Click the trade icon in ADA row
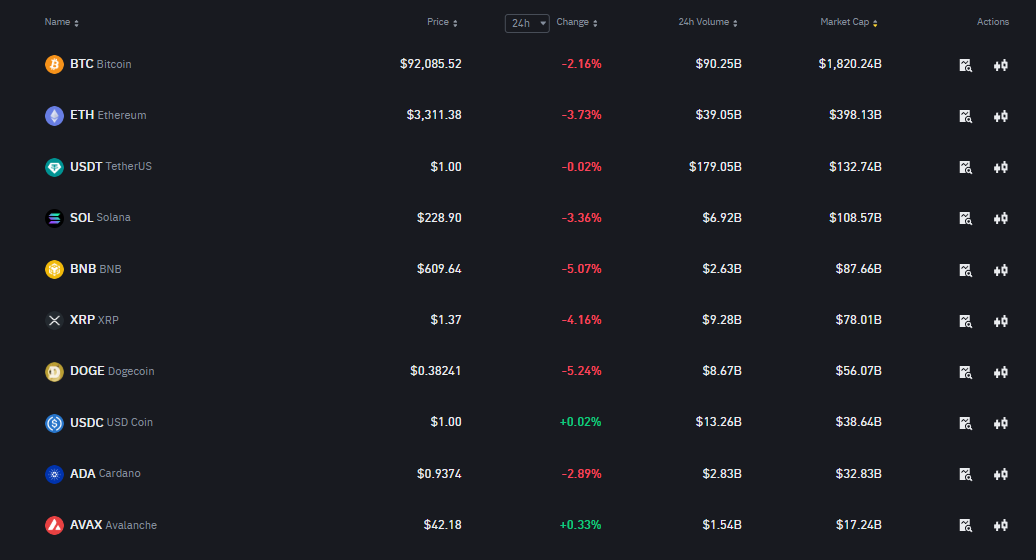This screenshot has height=560, width=1036. click(x=1000, y=474)
